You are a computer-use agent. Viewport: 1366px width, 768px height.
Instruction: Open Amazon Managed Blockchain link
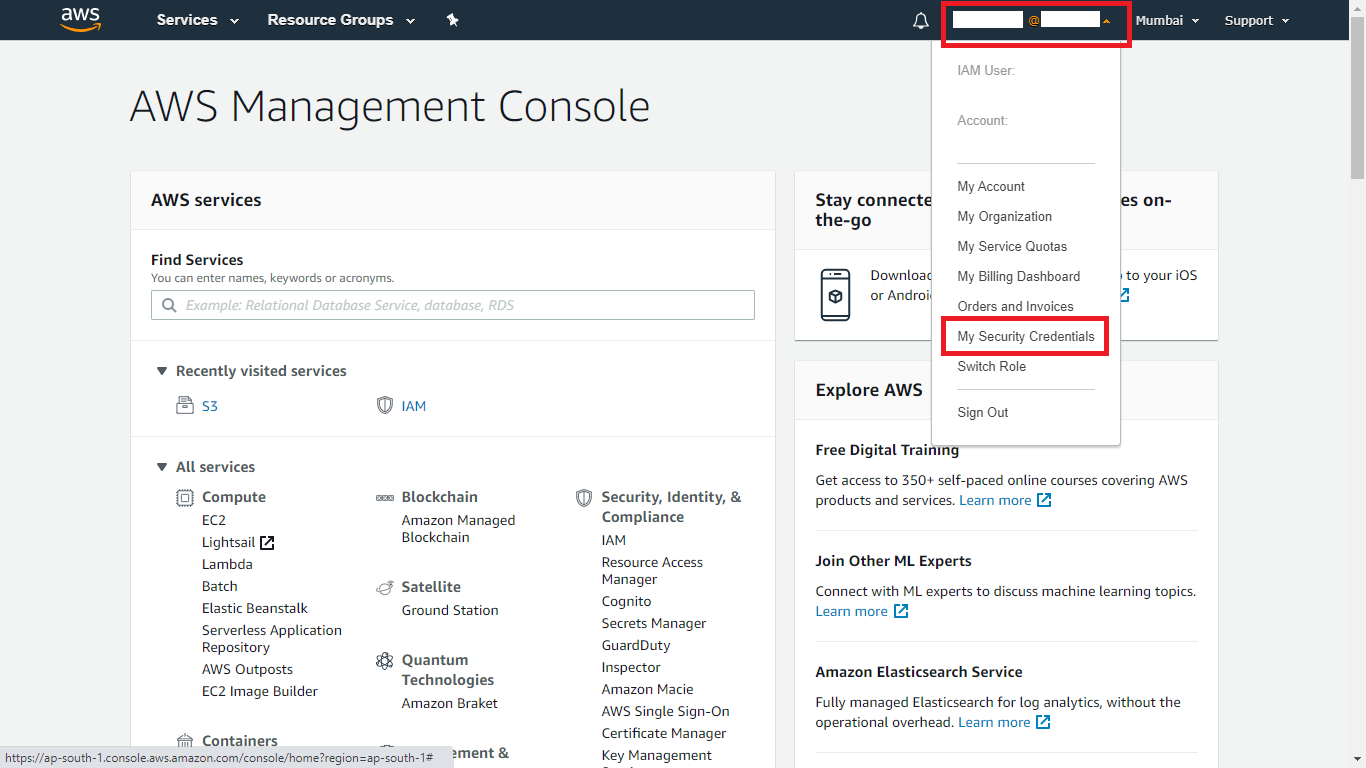pos(459,528)
